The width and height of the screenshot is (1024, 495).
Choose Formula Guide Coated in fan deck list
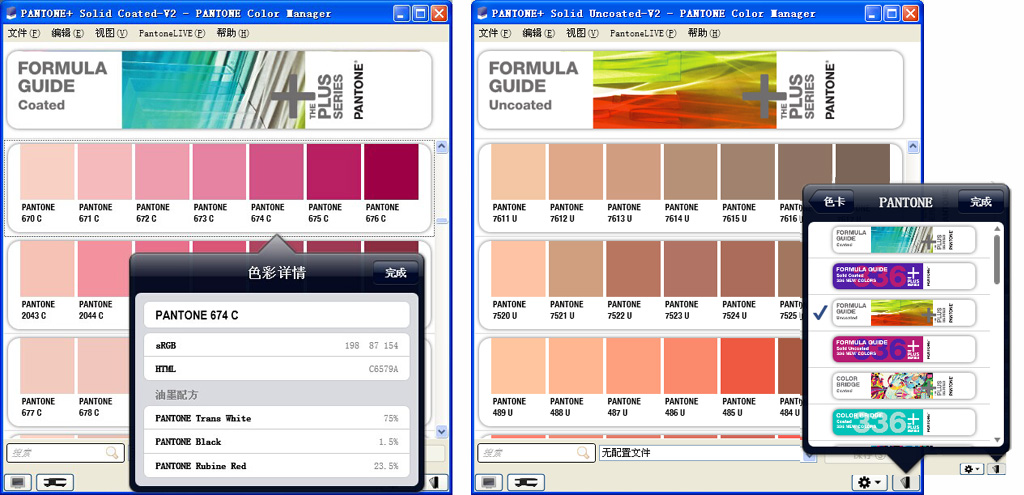tap(904, 239)
